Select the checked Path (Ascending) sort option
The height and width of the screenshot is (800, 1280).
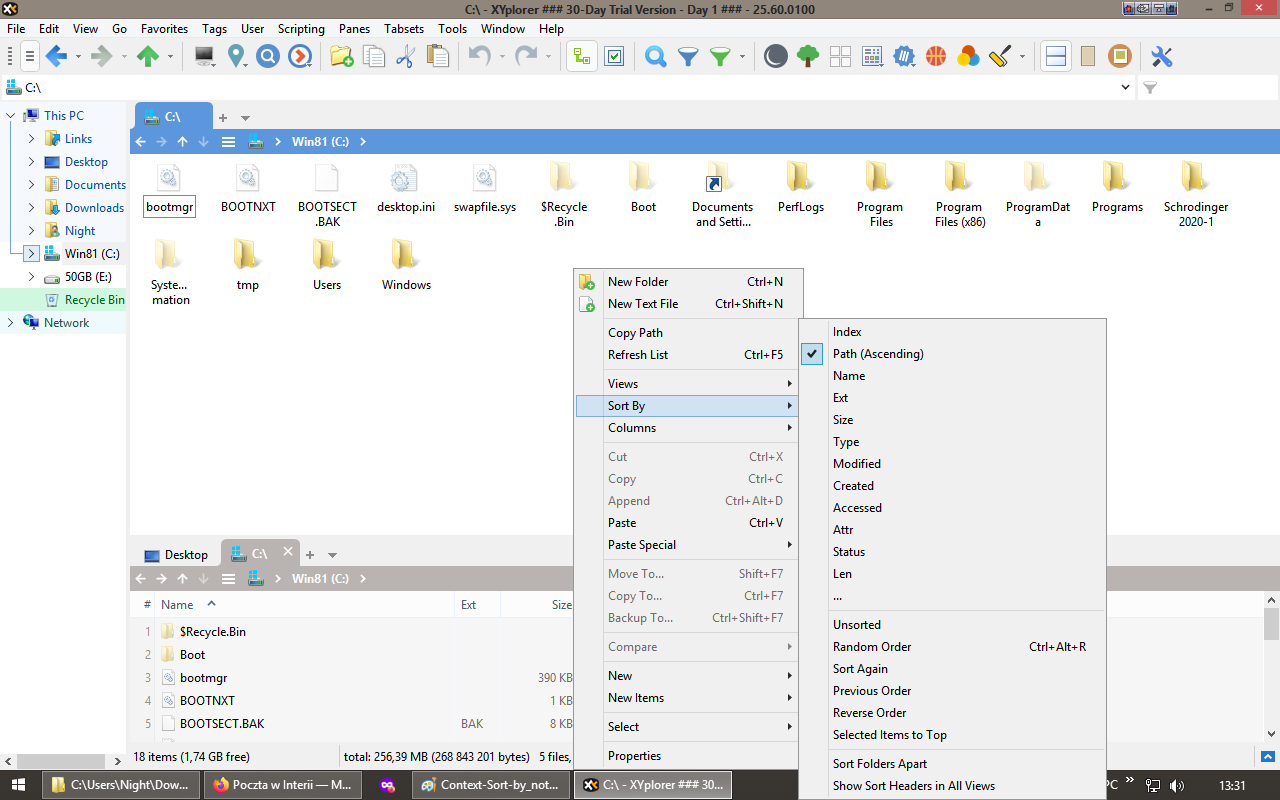pos(878,354)
